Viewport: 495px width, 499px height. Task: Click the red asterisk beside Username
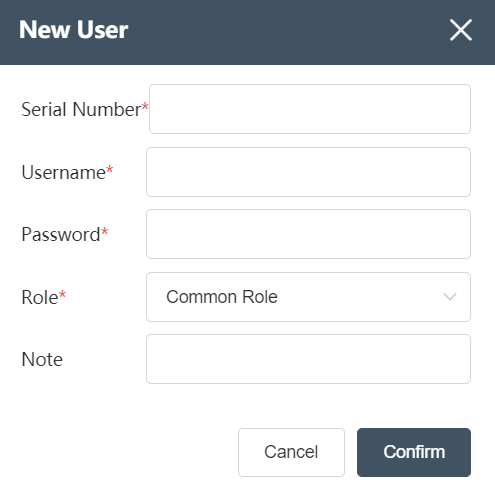click(110, 169)
